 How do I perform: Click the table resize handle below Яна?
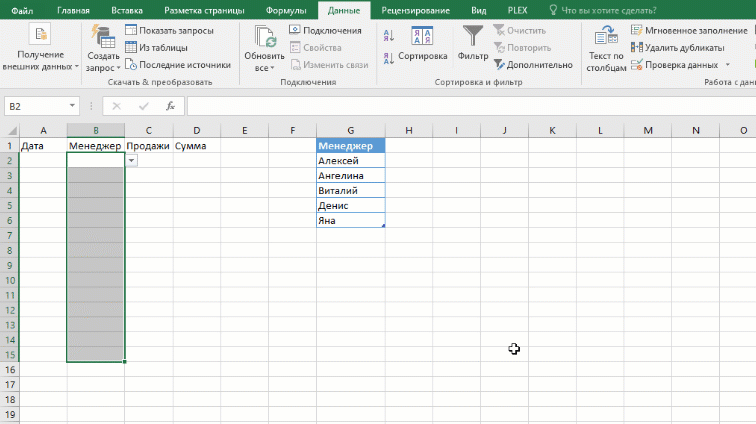coord(383,226)
